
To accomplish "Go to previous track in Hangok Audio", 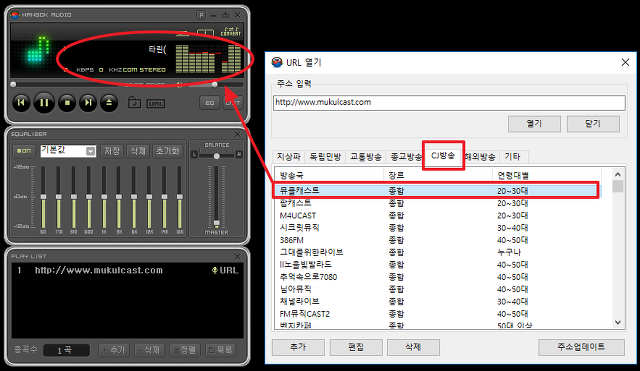I will [21, 102].
